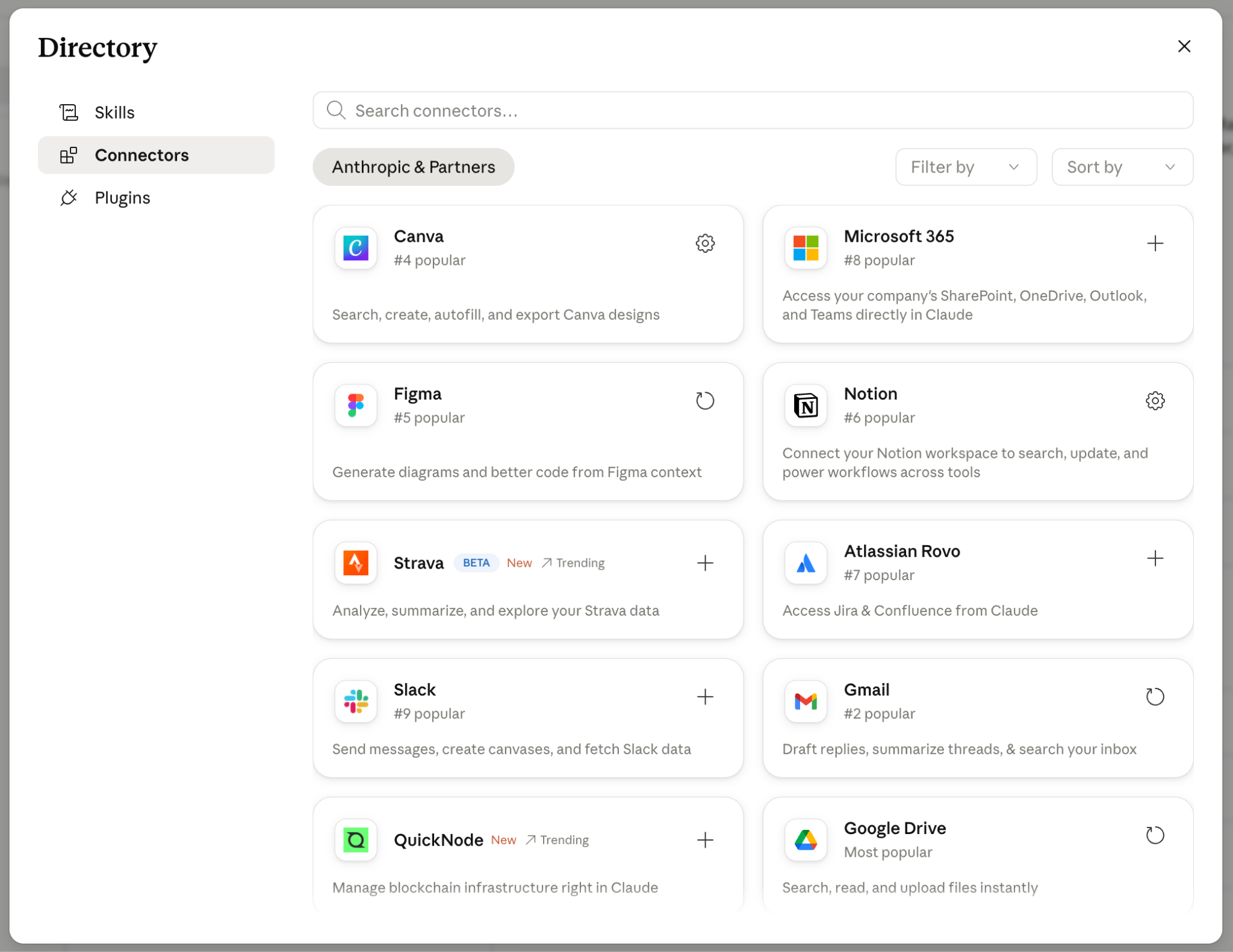Click the Skills sidebar icon
This screenshot has height=952, width=1233.
(x=69, y=113)
